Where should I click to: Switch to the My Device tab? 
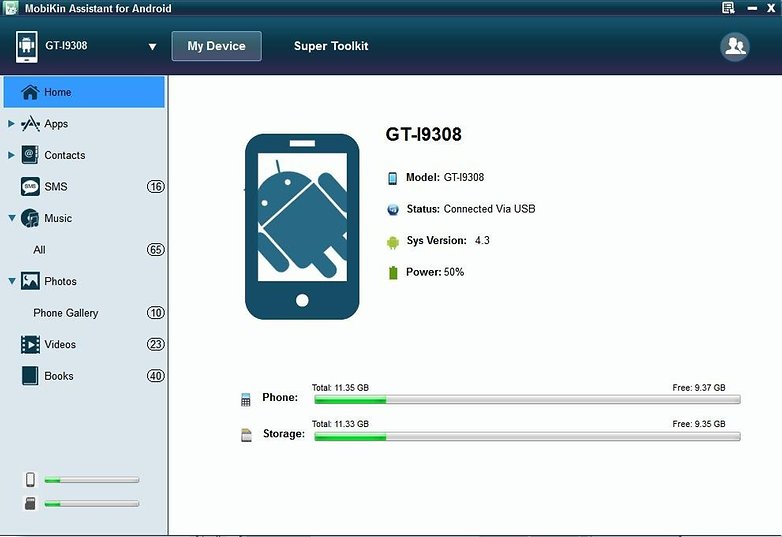coord(216,46)
